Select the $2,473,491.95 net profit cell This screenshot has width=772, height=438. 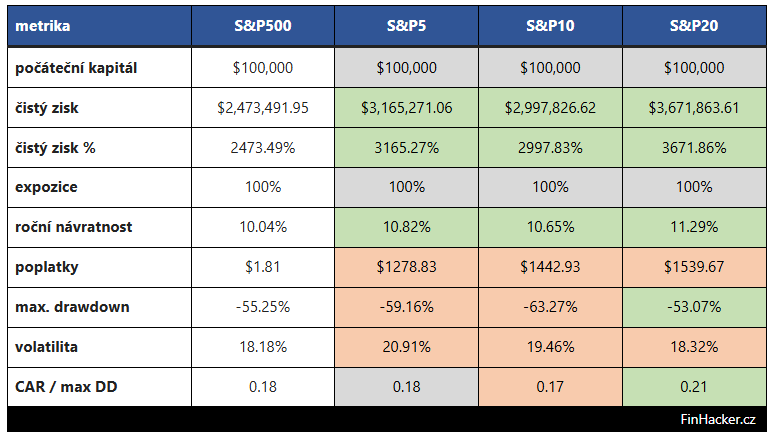(263, 108)
